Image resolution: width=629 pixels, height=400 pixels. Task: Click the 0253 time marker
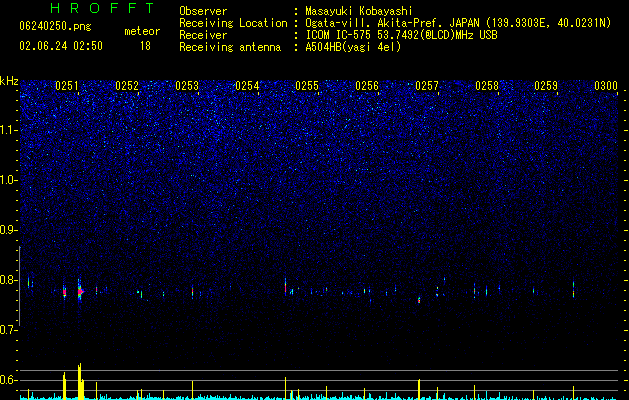point(187,86)
